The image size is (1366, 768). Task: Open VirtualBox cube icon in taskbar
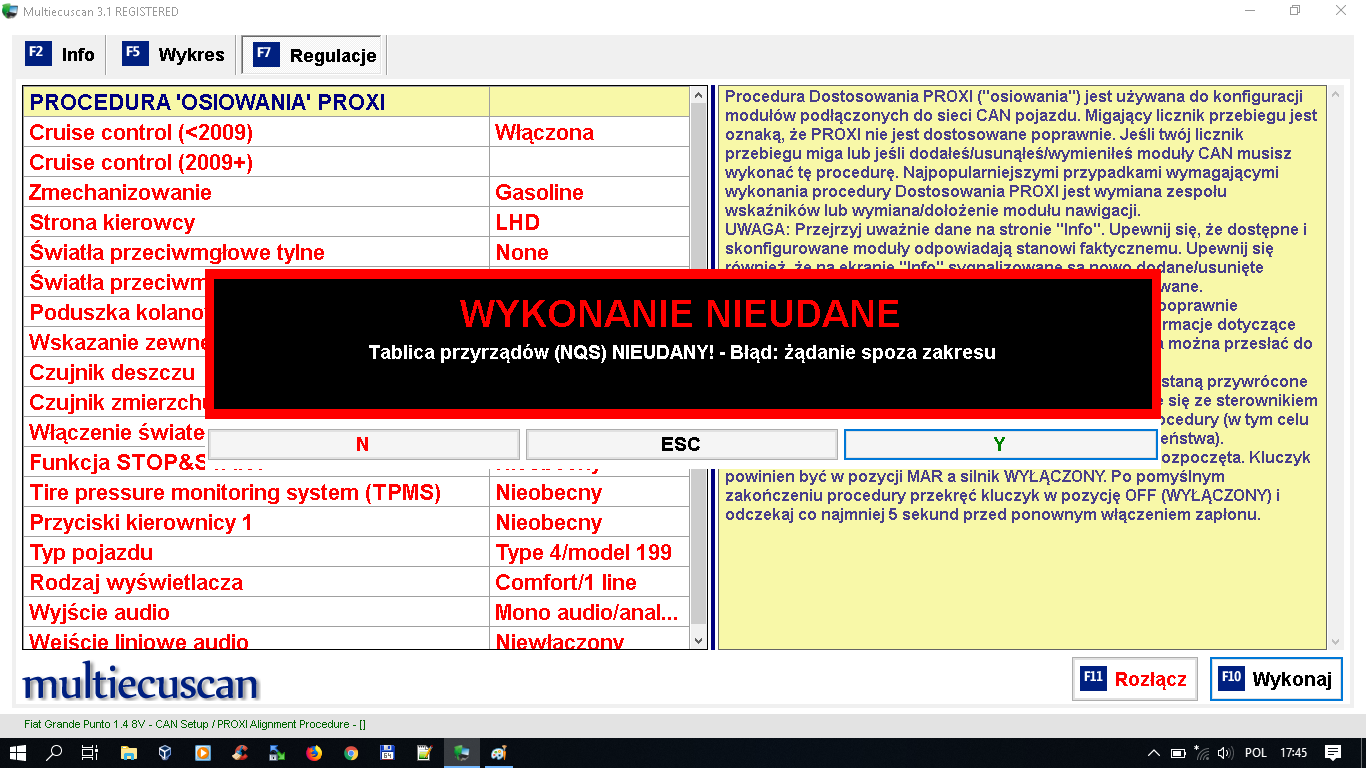pos(165,753)
